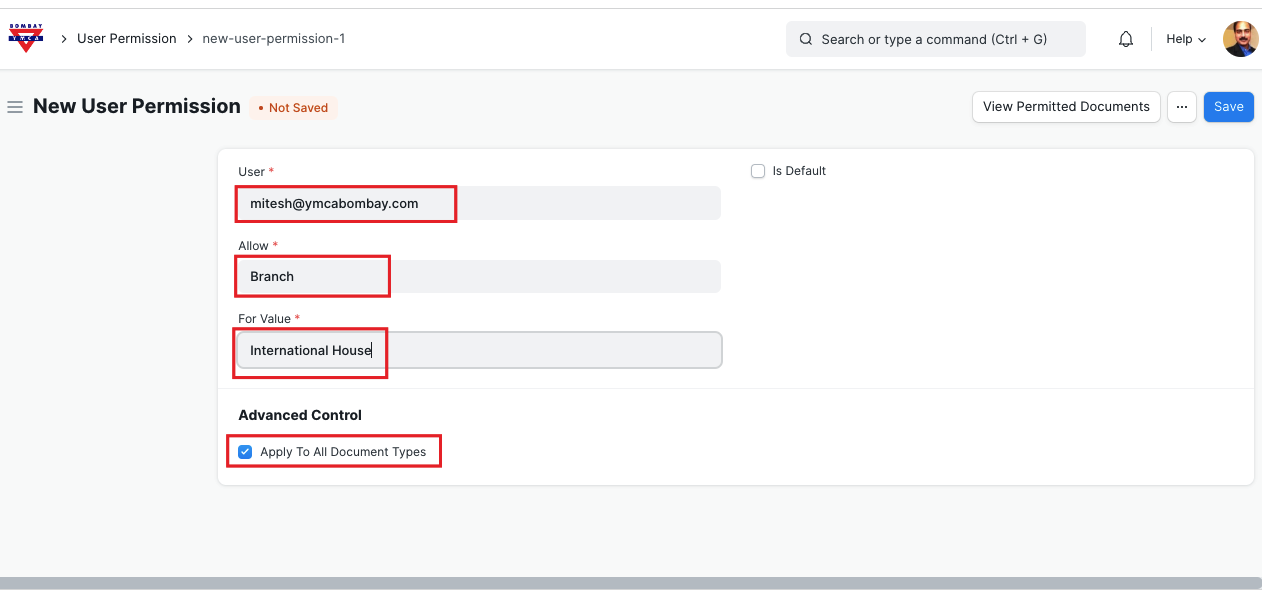The height and width of the screenshot is (591, 1262).
Task: Toggle the sidebar with the hamburger icon
Action: point(15,107)
